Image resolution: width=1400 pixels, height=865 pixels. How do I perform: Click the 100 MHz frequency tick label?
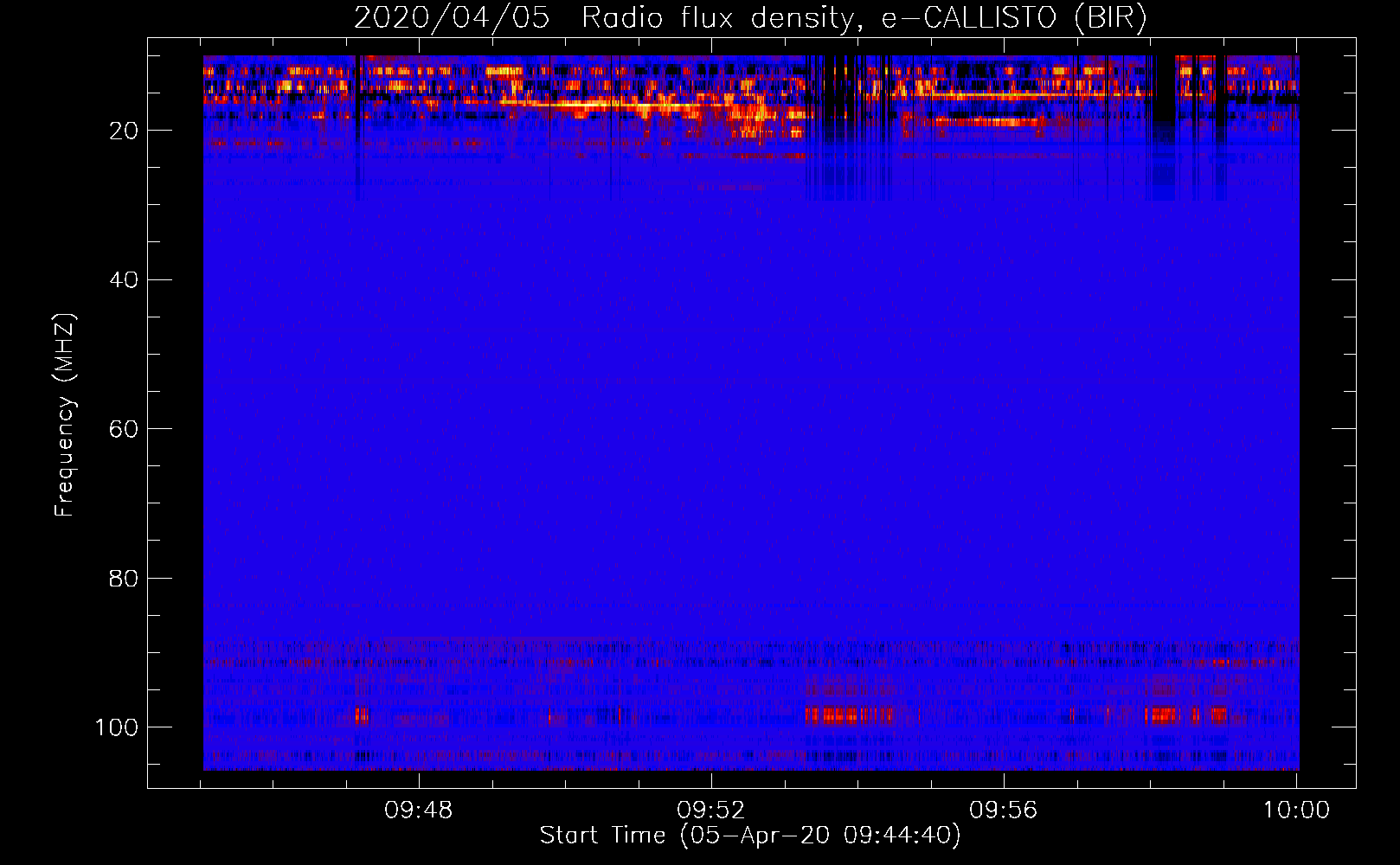click(117, 727)
